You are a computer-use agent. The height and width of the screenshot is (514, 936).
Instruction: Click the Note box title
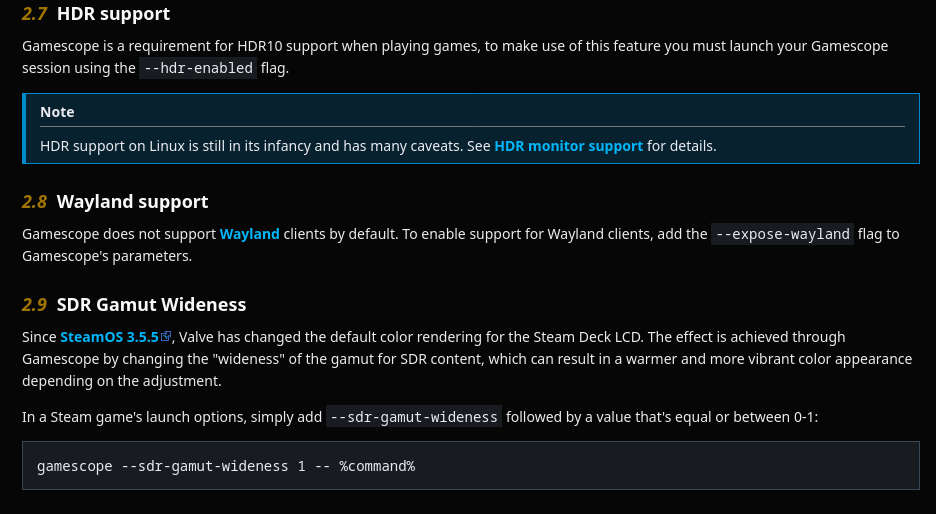click(57, 112)
